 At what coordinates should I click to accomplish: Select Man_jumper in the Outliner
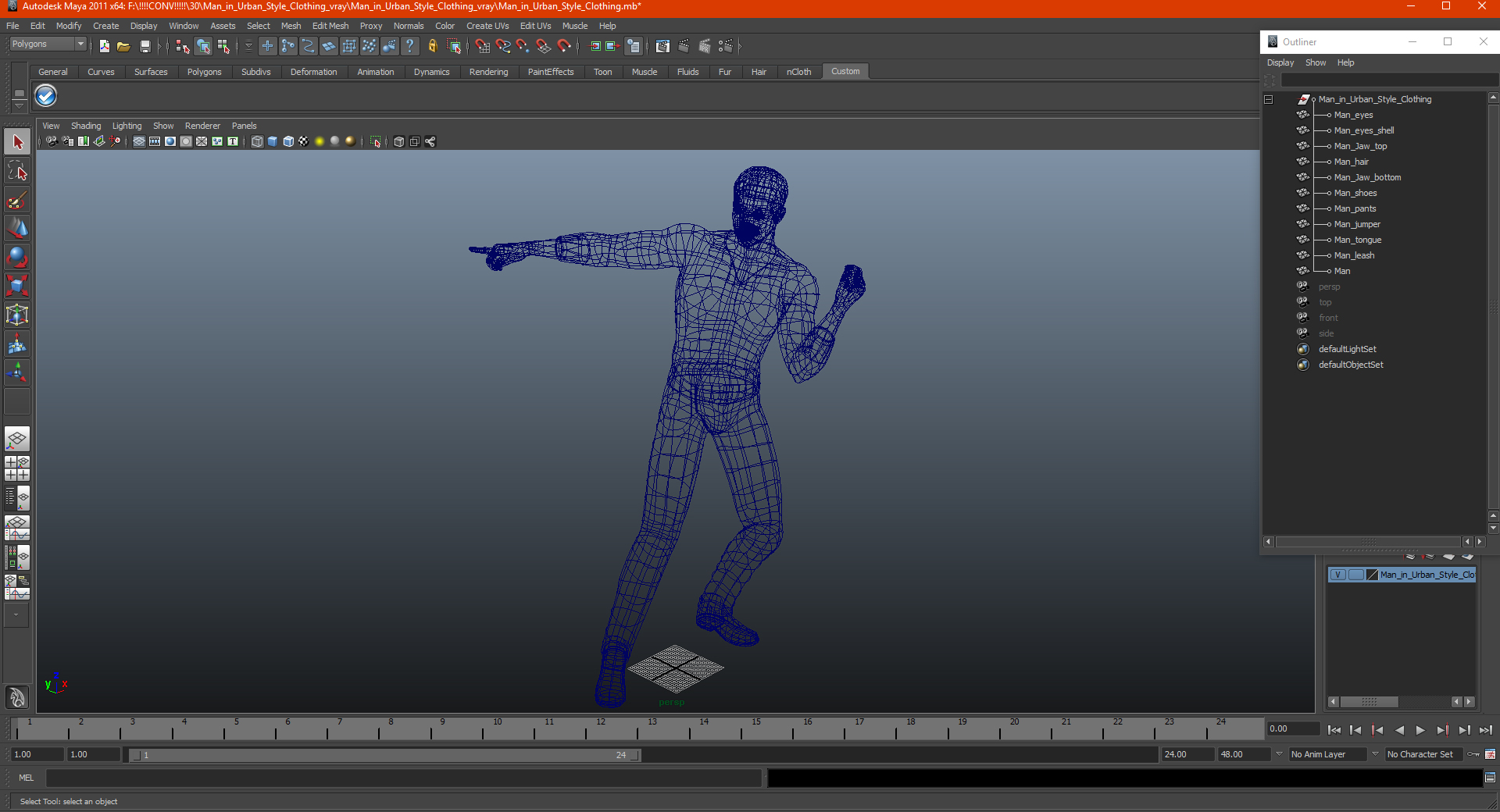pos(1356,224)
